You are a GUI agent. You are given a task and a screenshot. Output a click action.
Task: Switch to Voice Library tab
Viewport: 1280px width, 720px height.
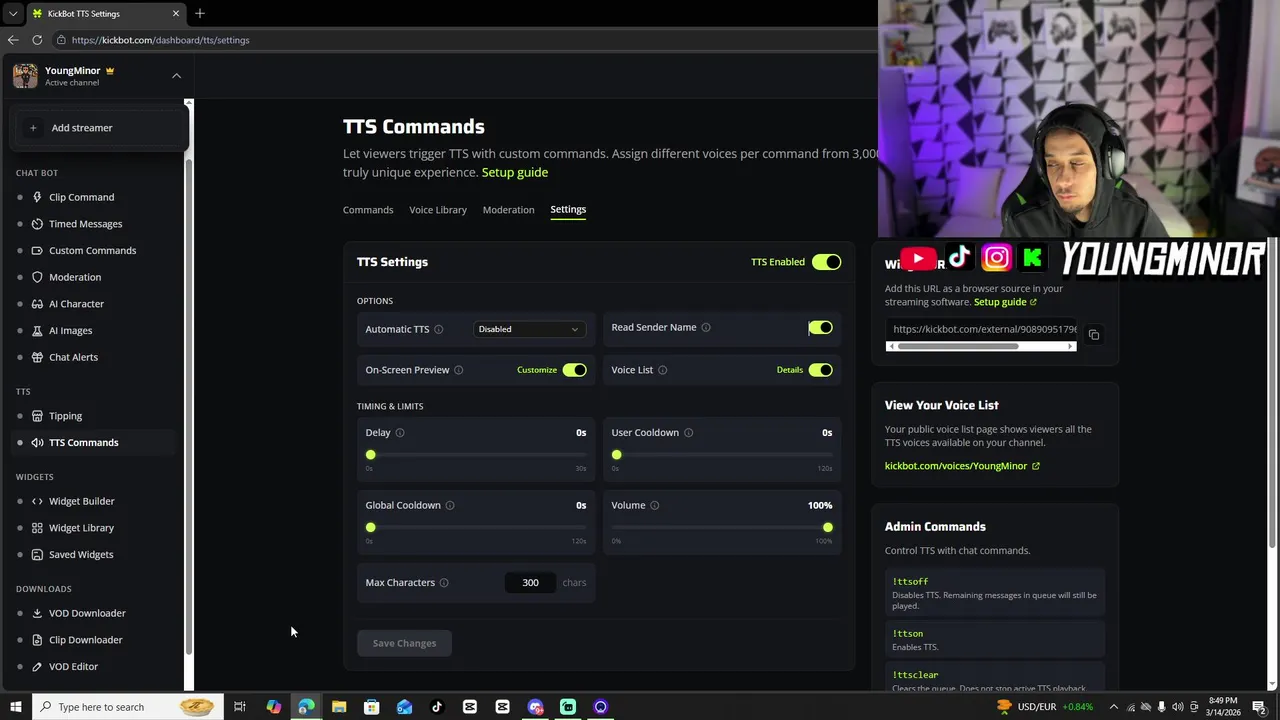[x=438, y=210]
